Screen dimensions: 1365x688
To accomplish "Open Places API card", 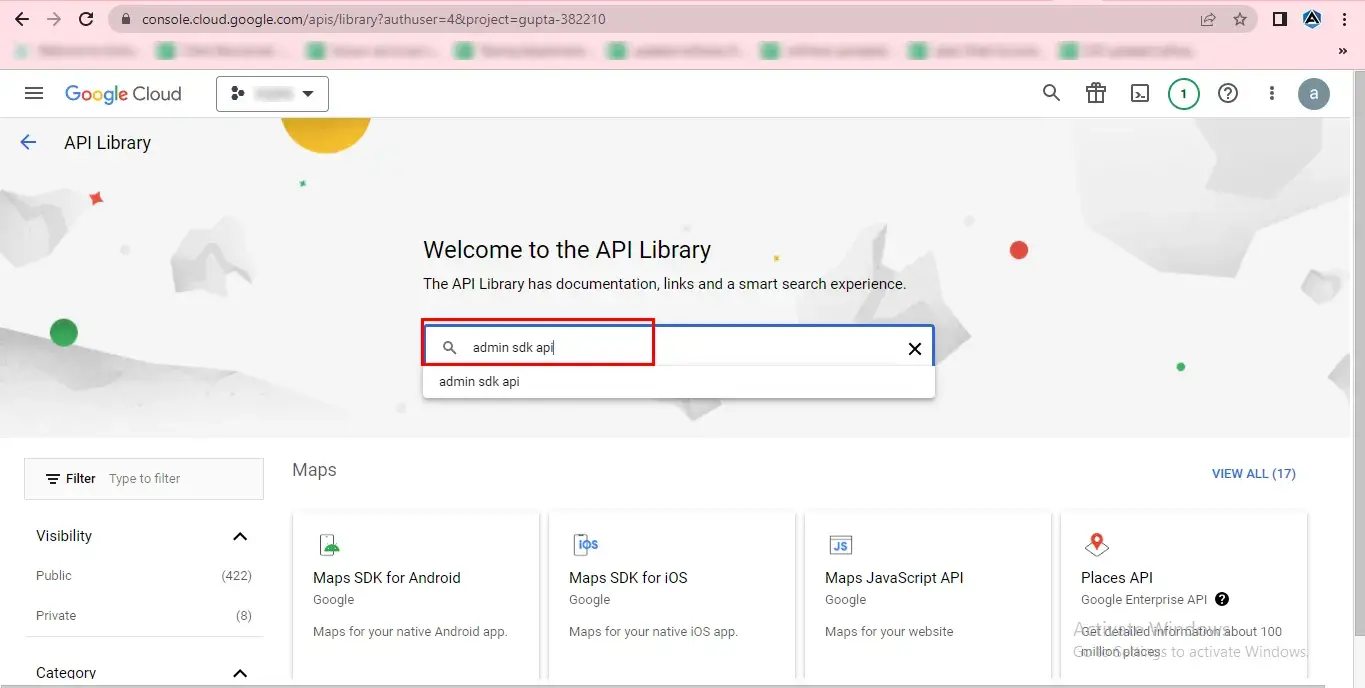I will pyautogui.click(x=1184, y=596).
